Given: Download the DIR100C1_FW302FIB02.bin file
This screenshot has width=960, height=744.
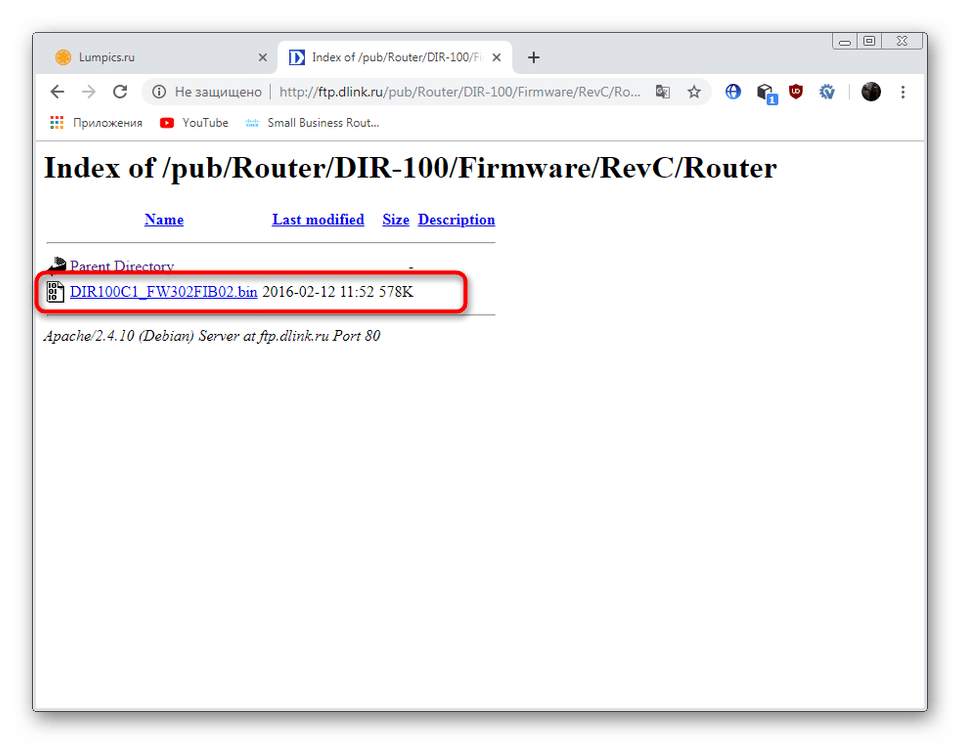Looking at the screenshot, I should (163, 292).
